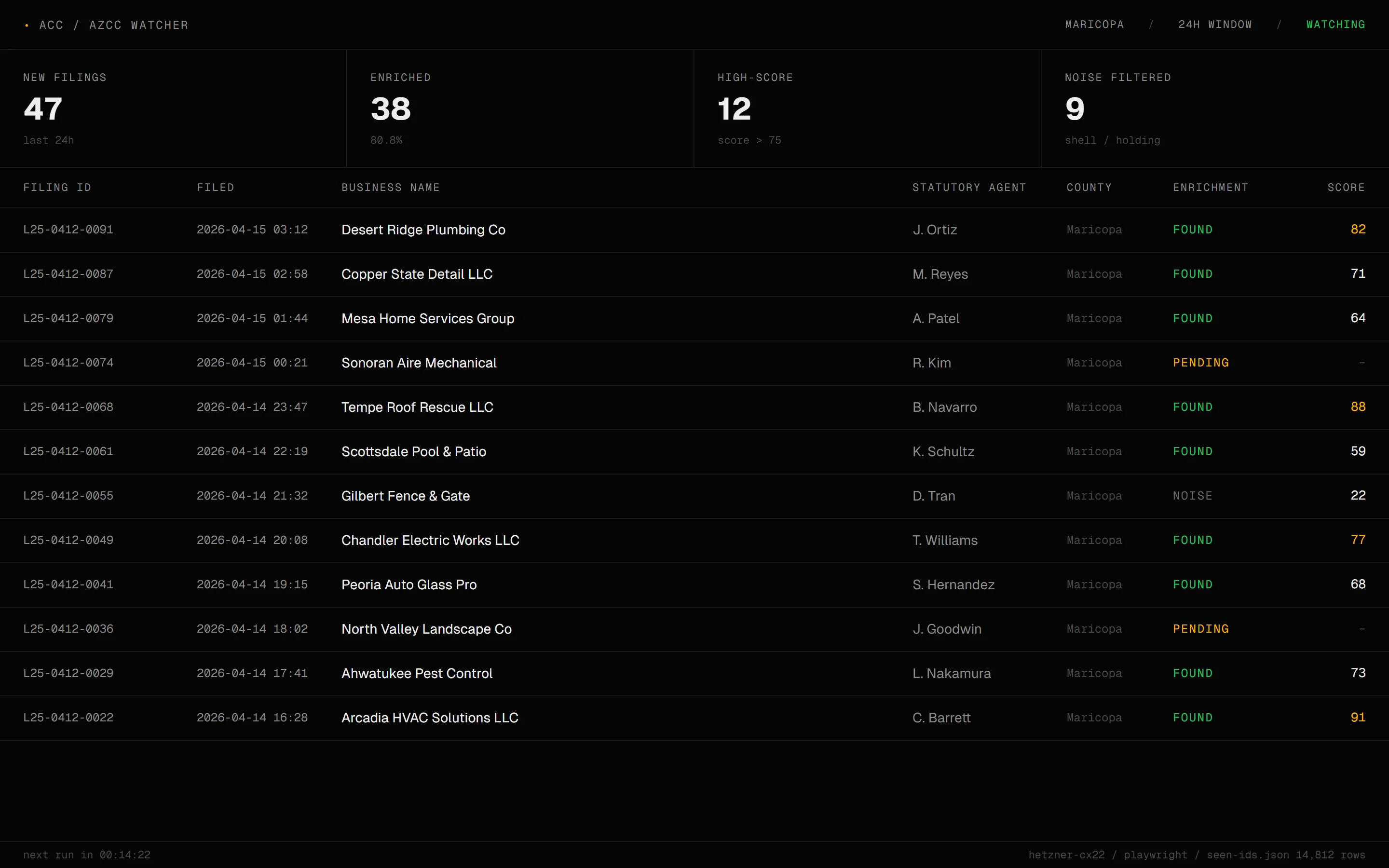Click the orange status dot beside ACC
Screen dimensions: 1389x868
click(x=27, y=25)
